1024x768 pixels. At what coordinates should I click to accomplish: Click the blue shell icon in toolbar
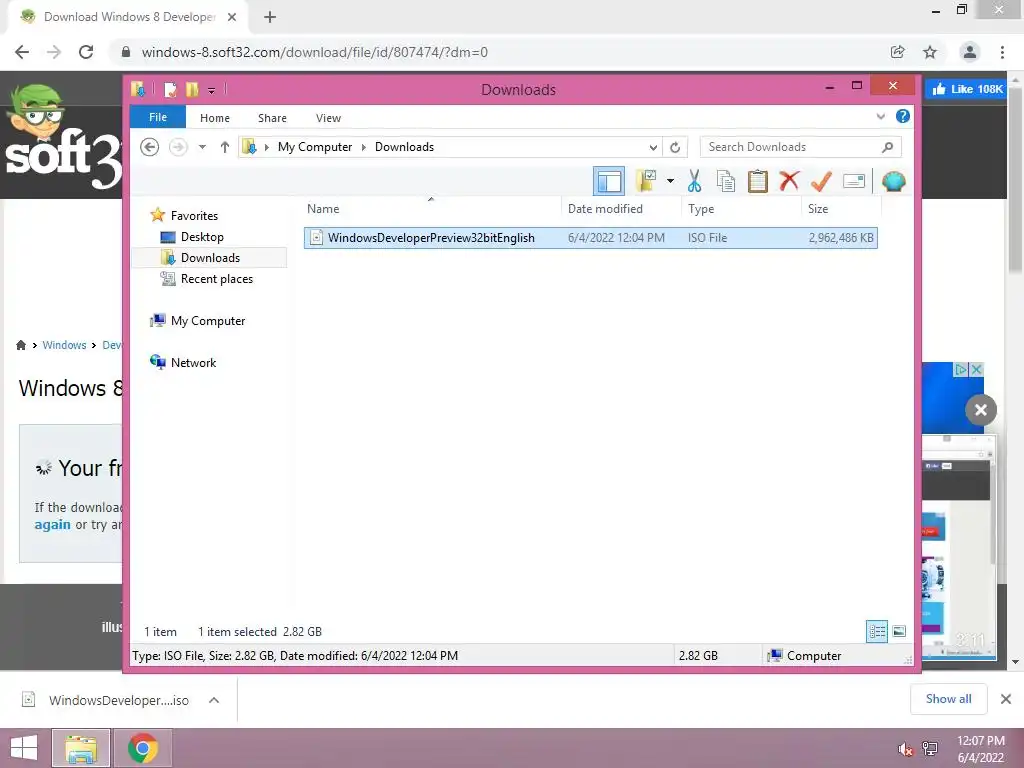click(893, 181)
